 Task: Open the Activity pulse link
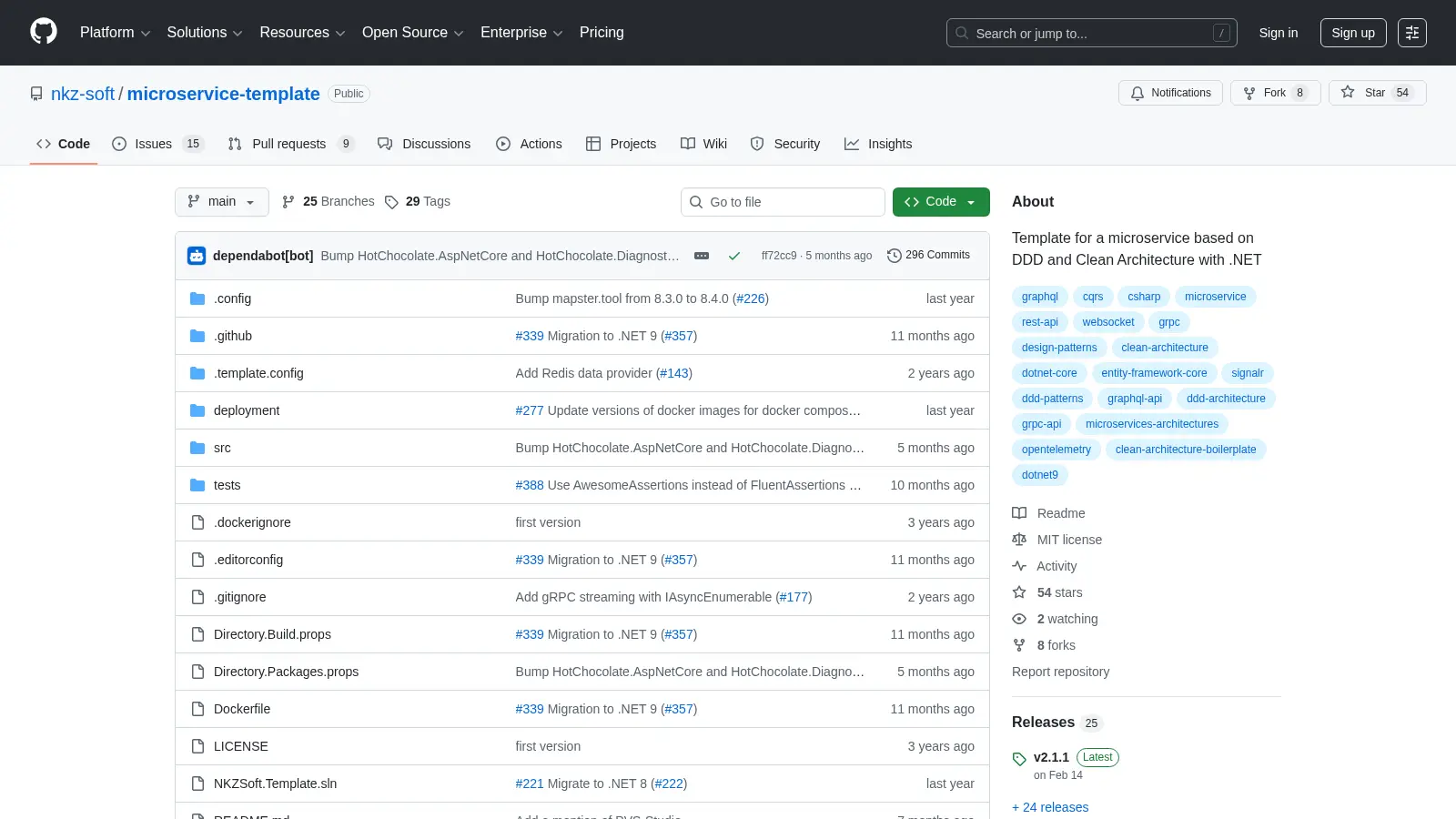(1045, 566)
